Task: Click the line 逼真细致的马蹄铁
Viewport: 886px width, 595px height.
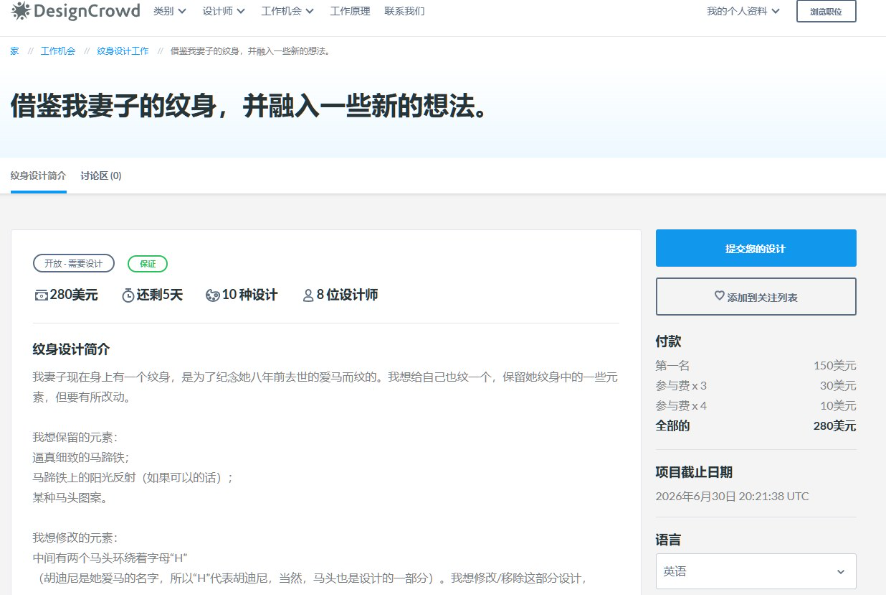Action: pyautogui.click(x=81, y=458)
